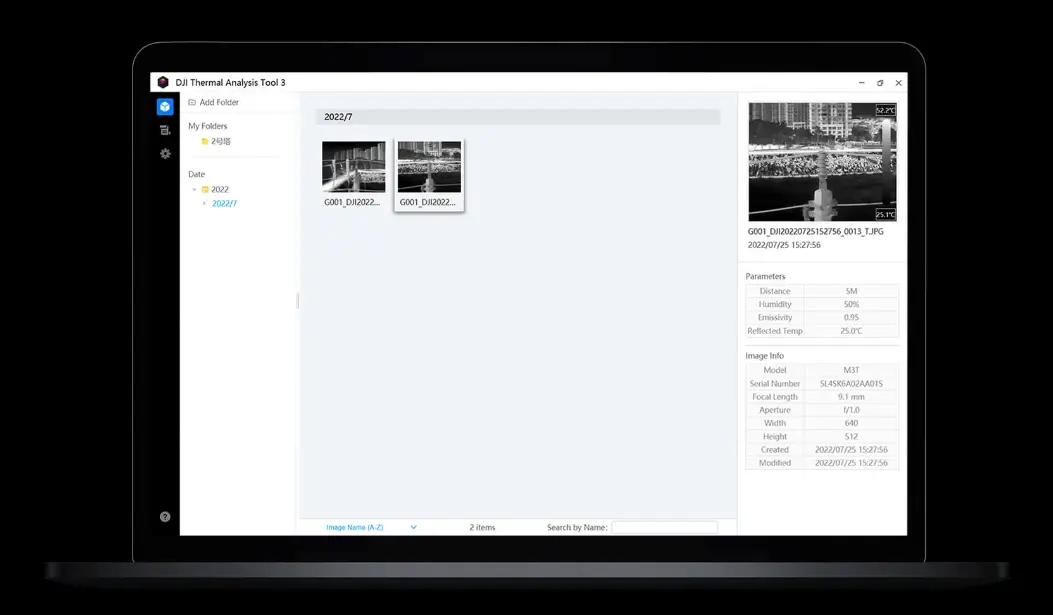Click the Humidity value 50%

point(851,305)
